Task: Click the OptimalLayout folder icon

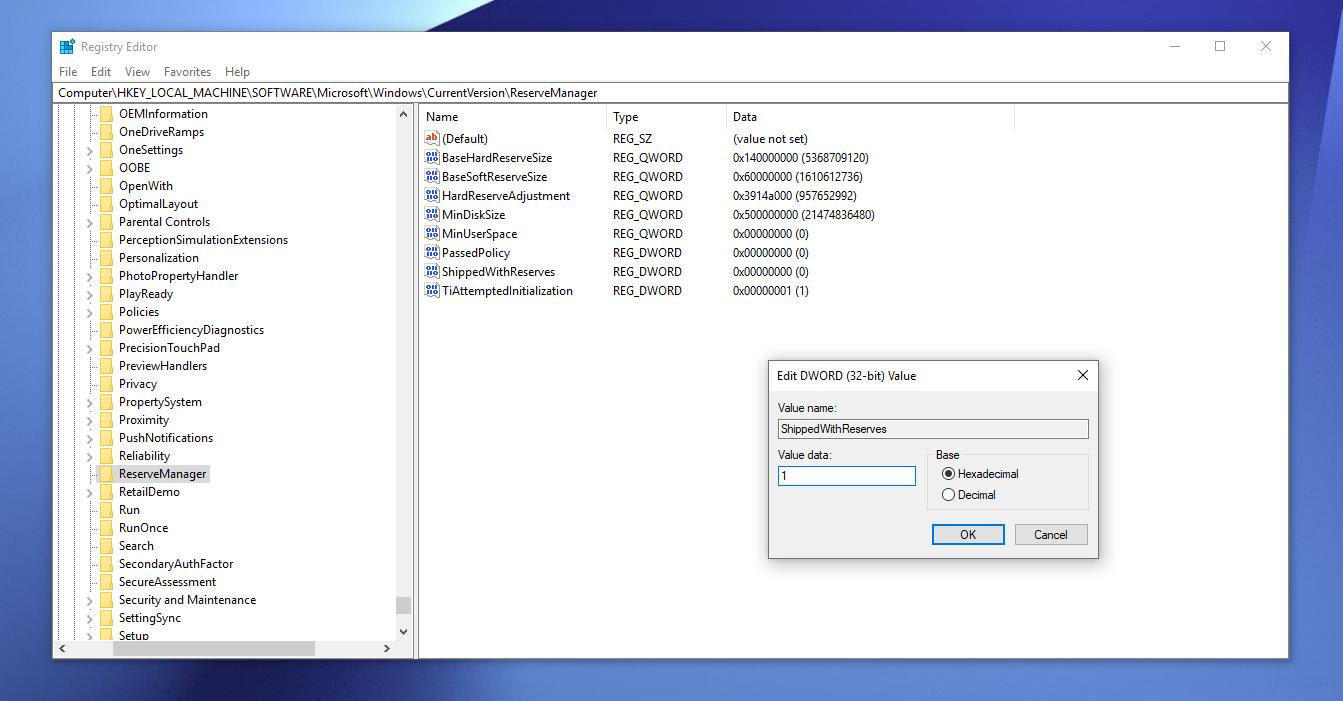Action: [105, 204]
